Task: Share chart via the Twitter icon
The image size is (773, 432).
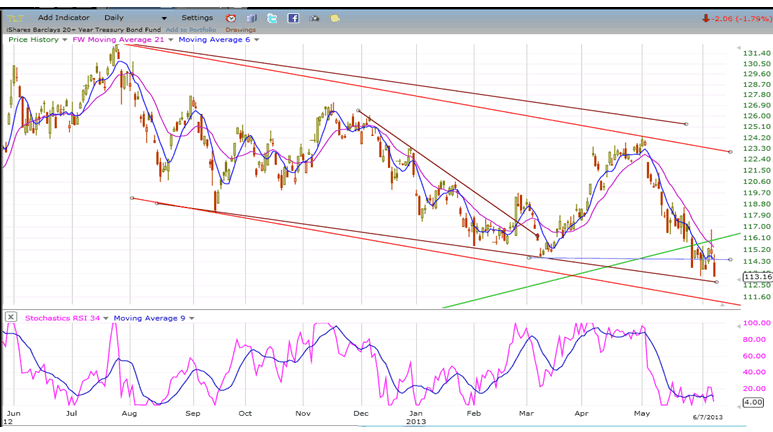Action: pyautogui.click(x=272, y=18)
